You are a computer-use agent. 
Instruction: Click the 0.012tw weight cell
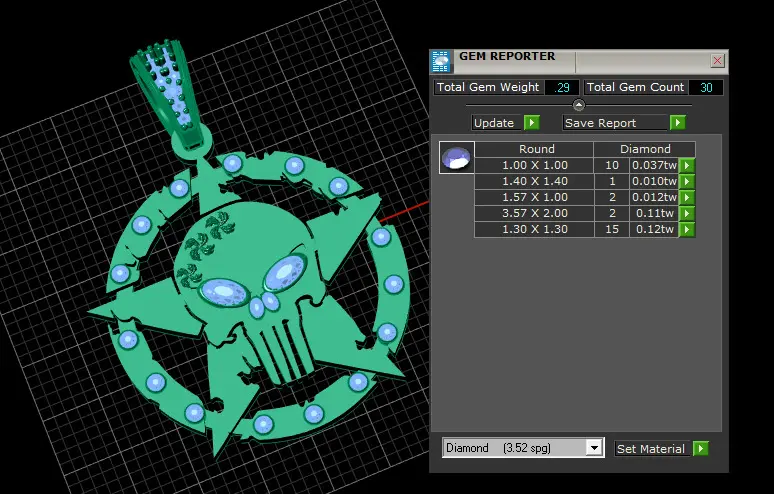[654, 197]
